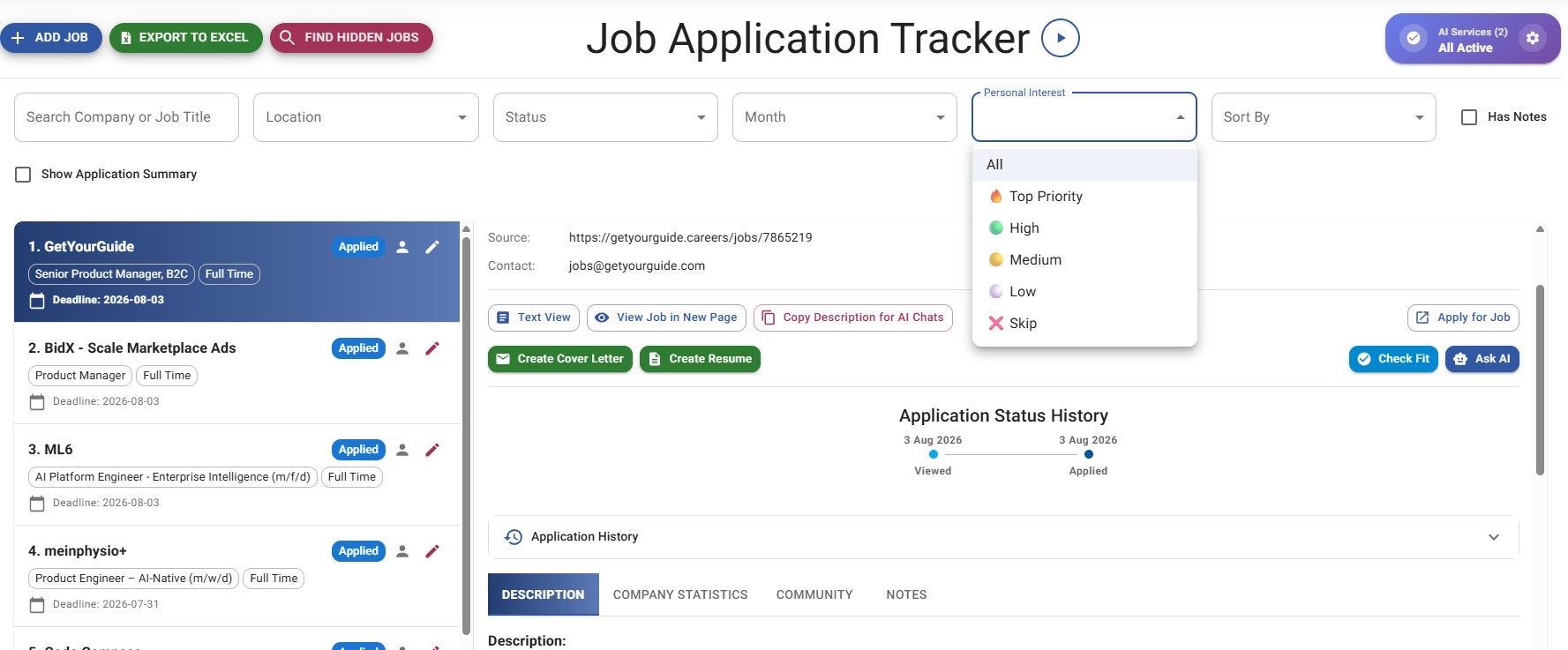Viewport: 1568px width, 650px height.
Task: Click the person icon in BidX row
Action: (402, 348)
